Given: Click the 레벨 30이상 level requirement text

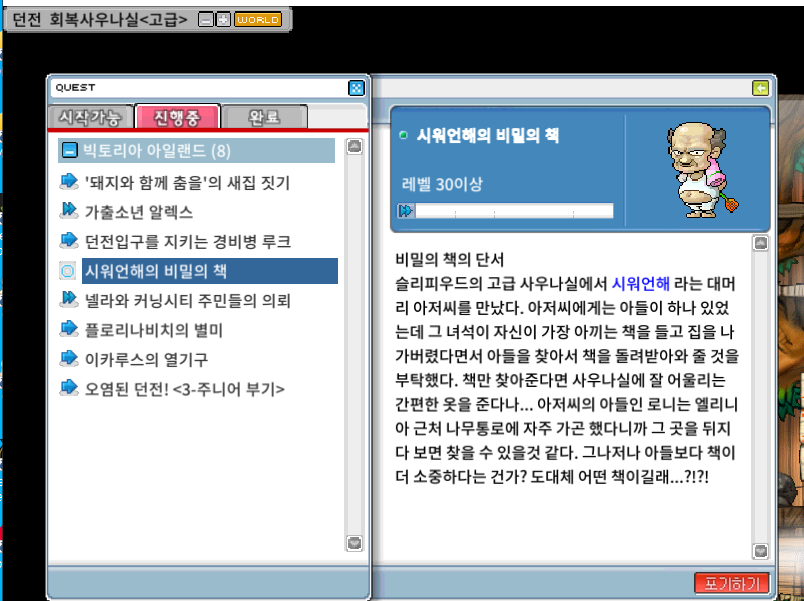Looking at the screenshot, I should 442,184.
